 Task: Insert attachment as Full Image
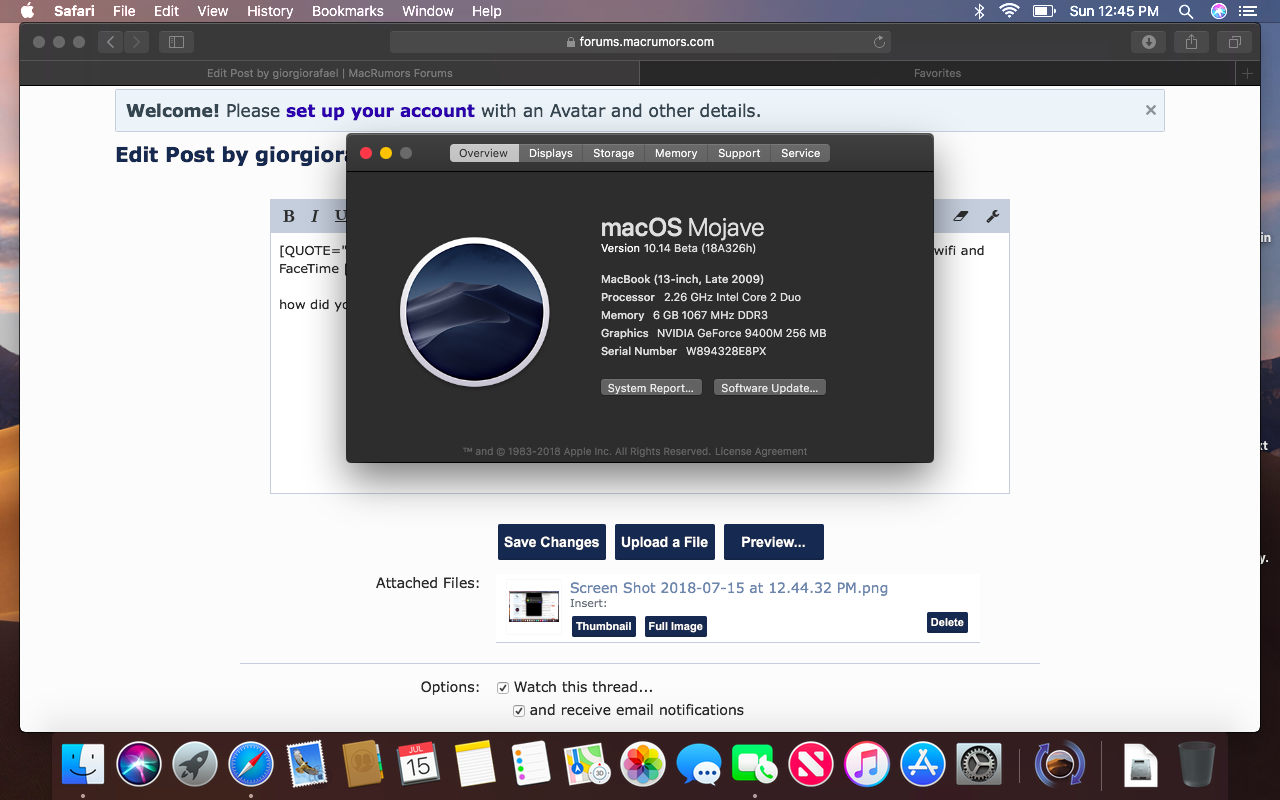(675, 626)
